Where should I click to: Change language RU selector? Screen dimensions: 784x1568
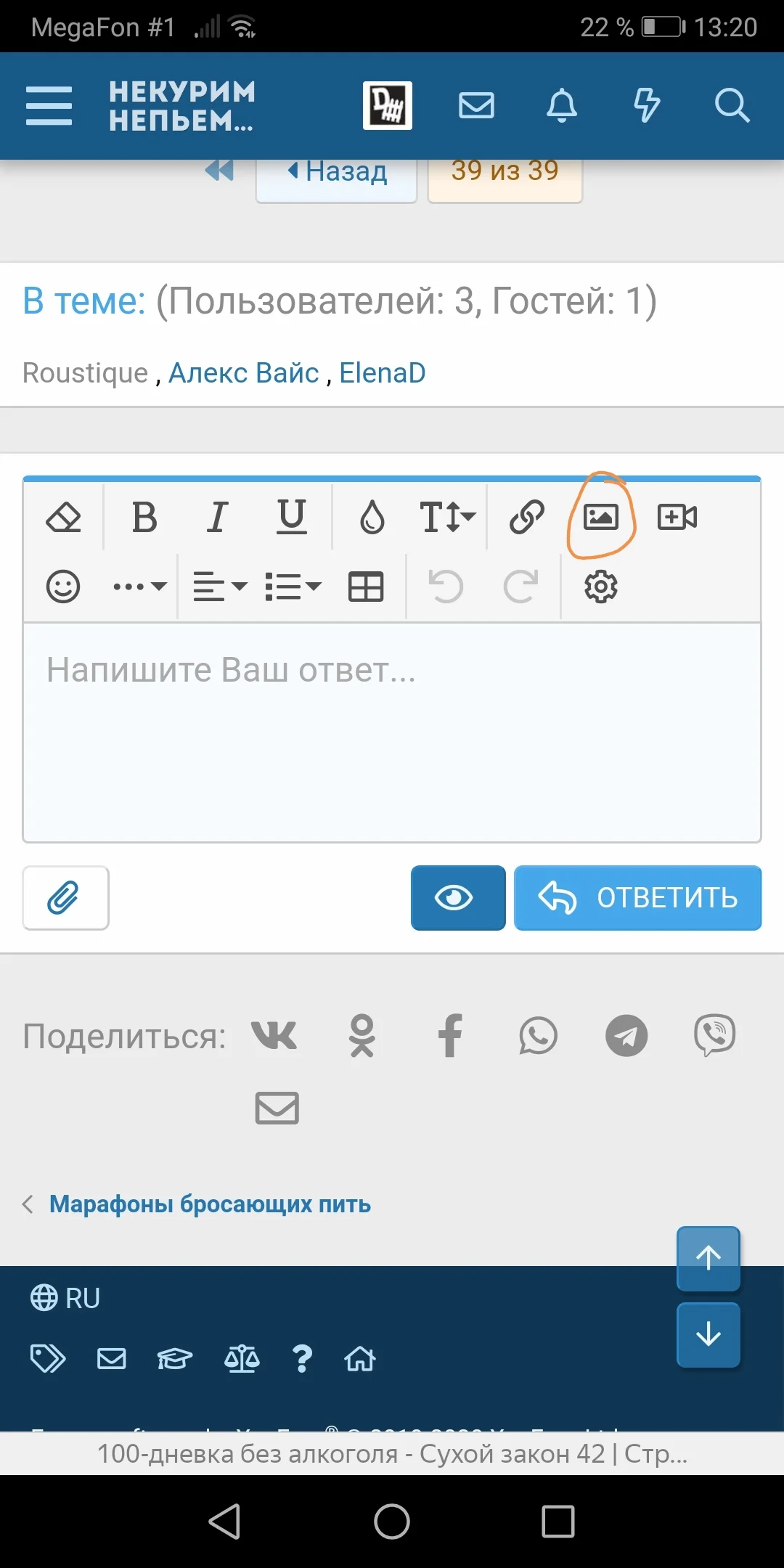tap(65, 1298)
